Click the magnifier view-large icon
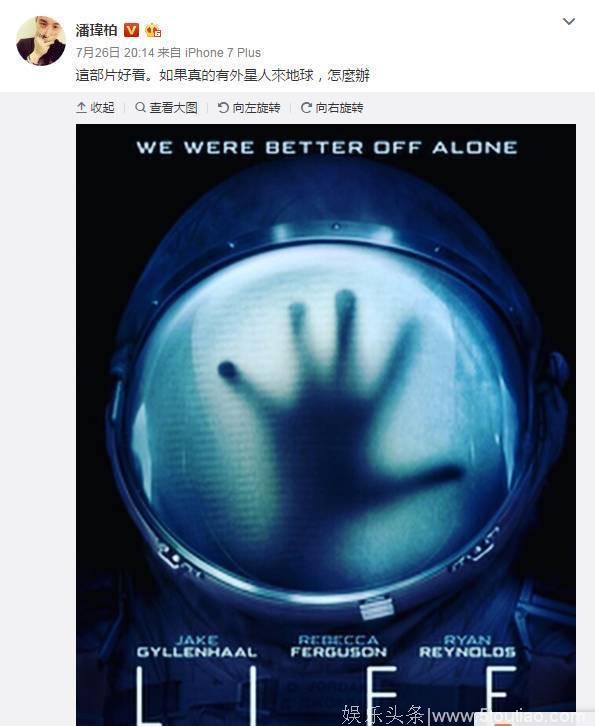This screenshot has width=595, height=726. (140, 107)
